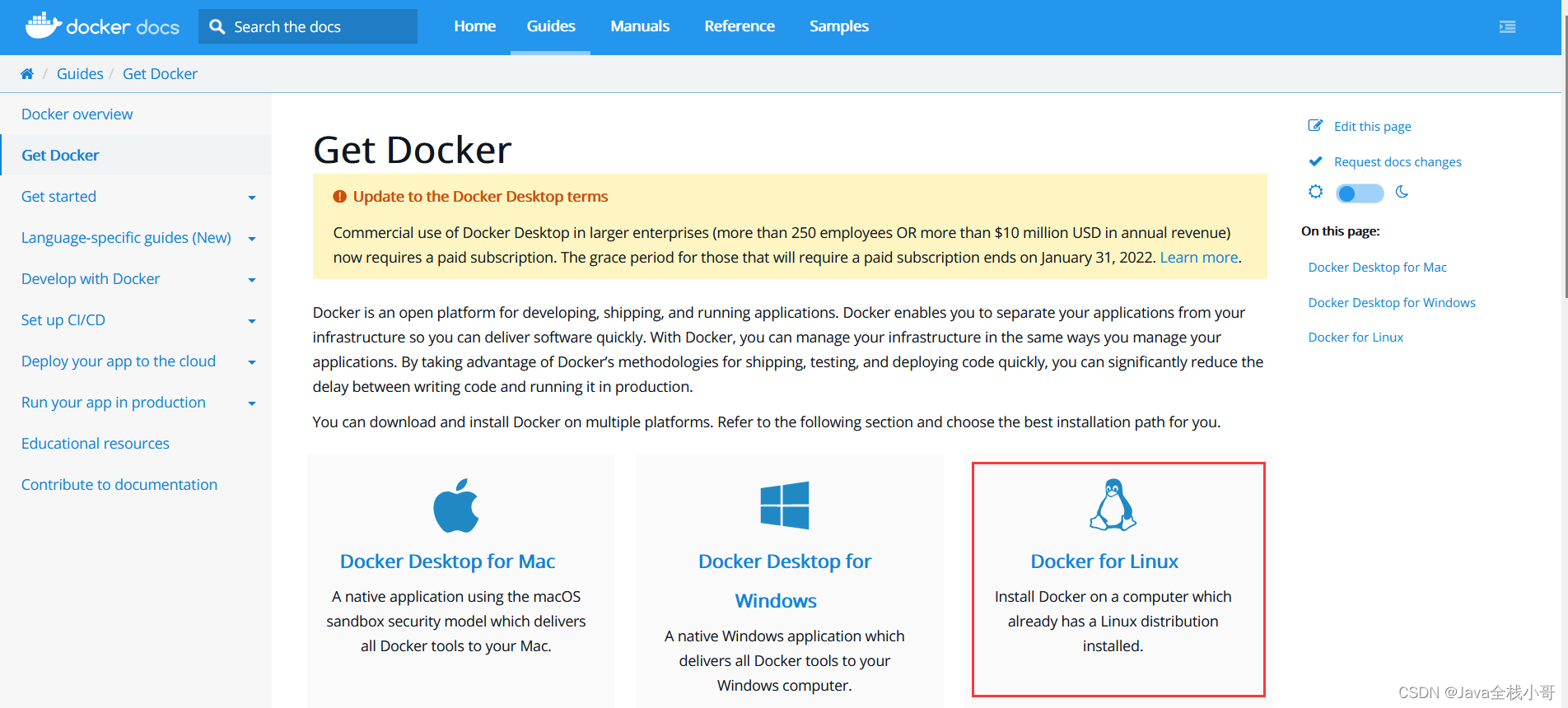Open Guides in the breadcrumb
Screen dimensions: 1568x708
(x=80, y=74)
